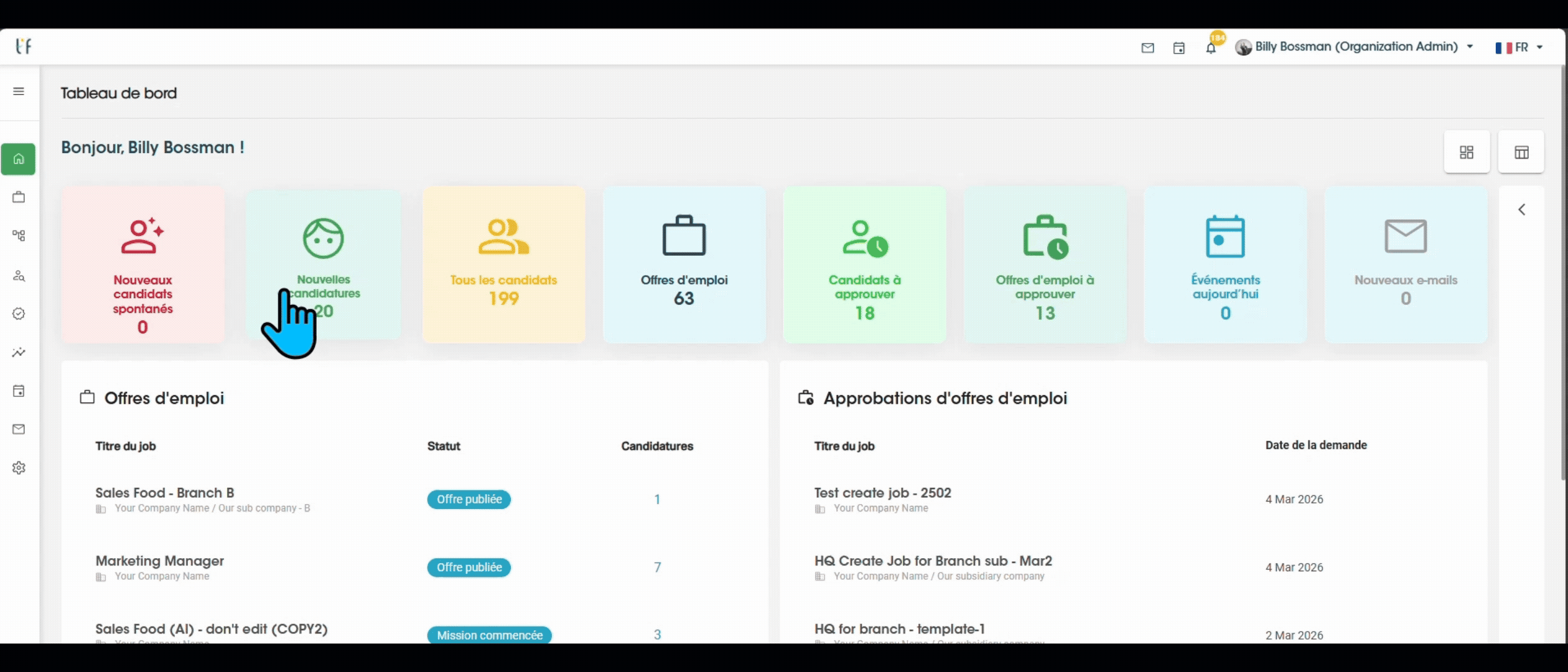
Task: Switch to grid widget layout view
Action: [1466, 152]
